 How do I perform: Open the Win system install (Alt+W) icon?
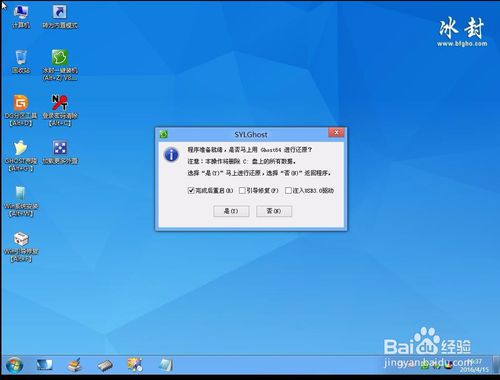click(x=21, y=201)
